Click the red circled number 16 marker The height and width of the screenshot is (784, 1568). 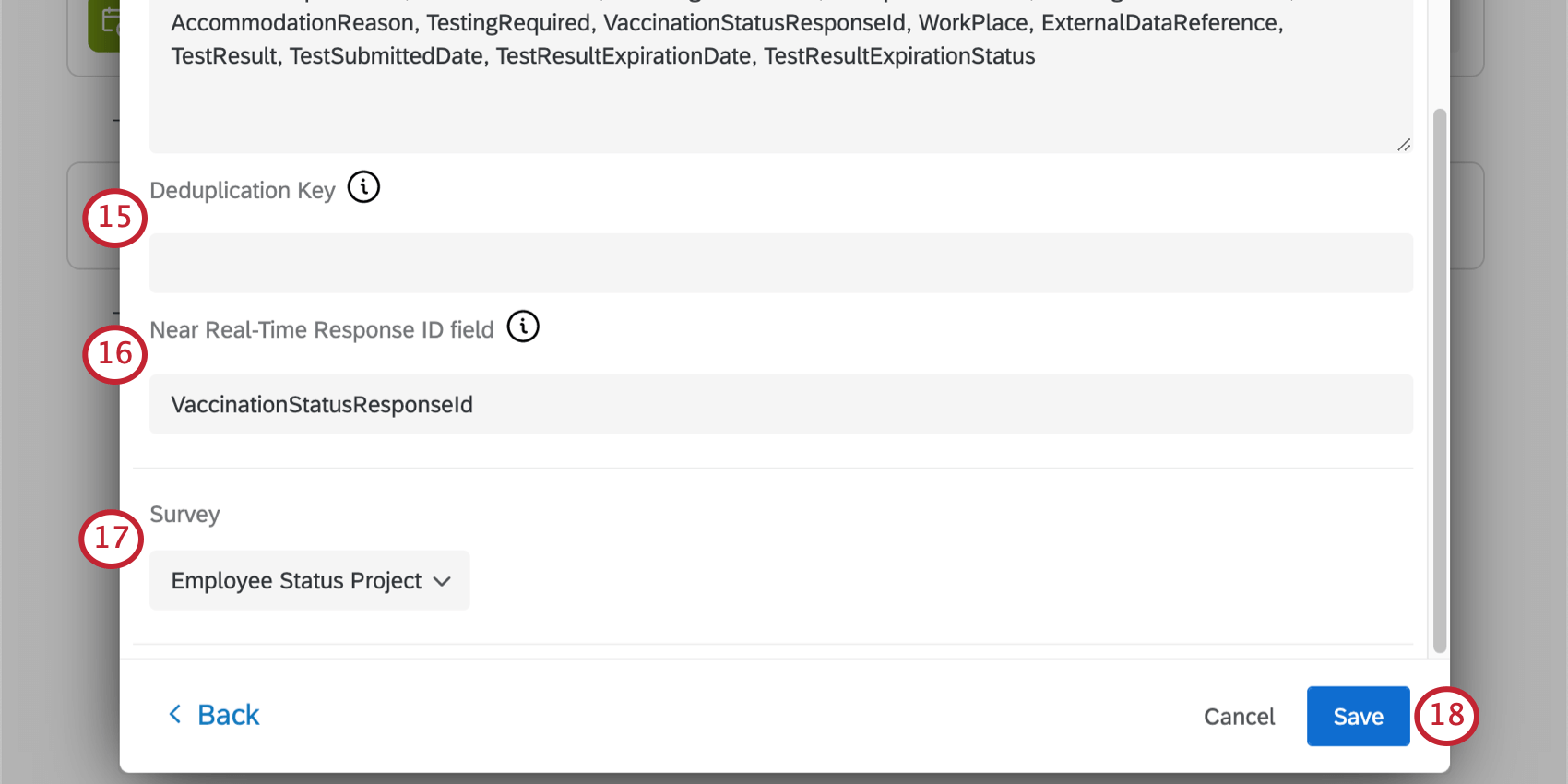coord(115,354)
